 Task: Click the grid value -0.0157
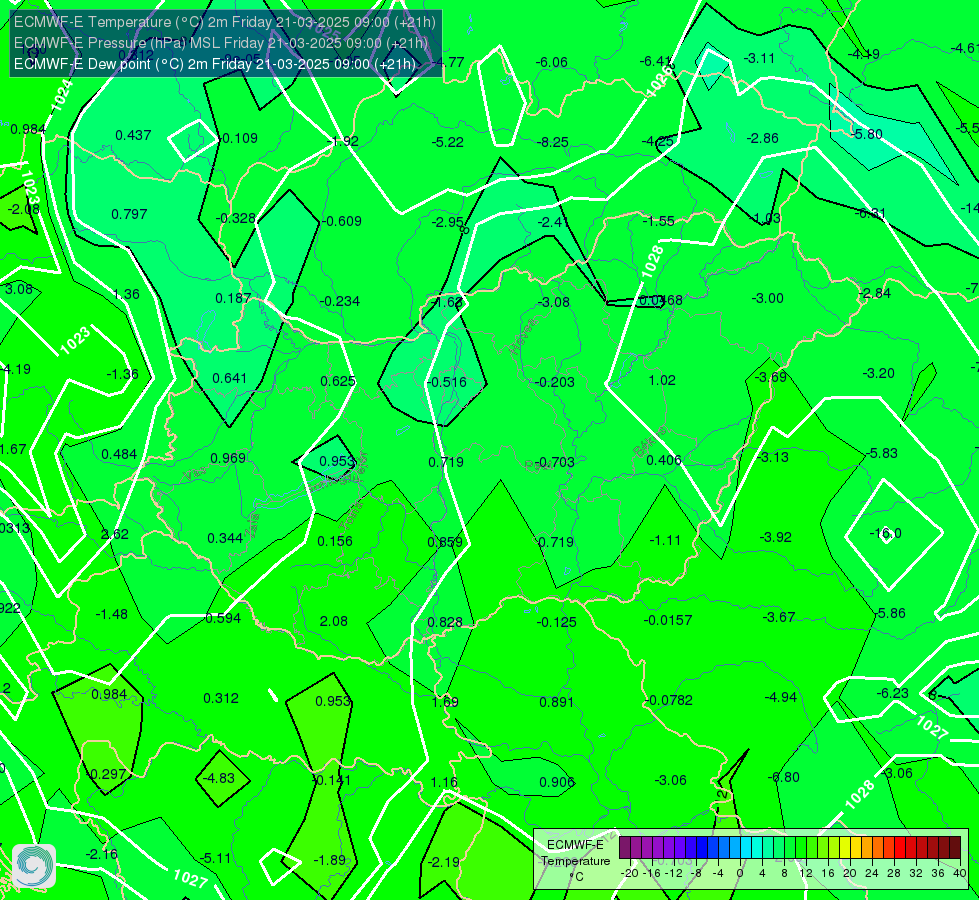pyautogui.click(x=667, y=620)
